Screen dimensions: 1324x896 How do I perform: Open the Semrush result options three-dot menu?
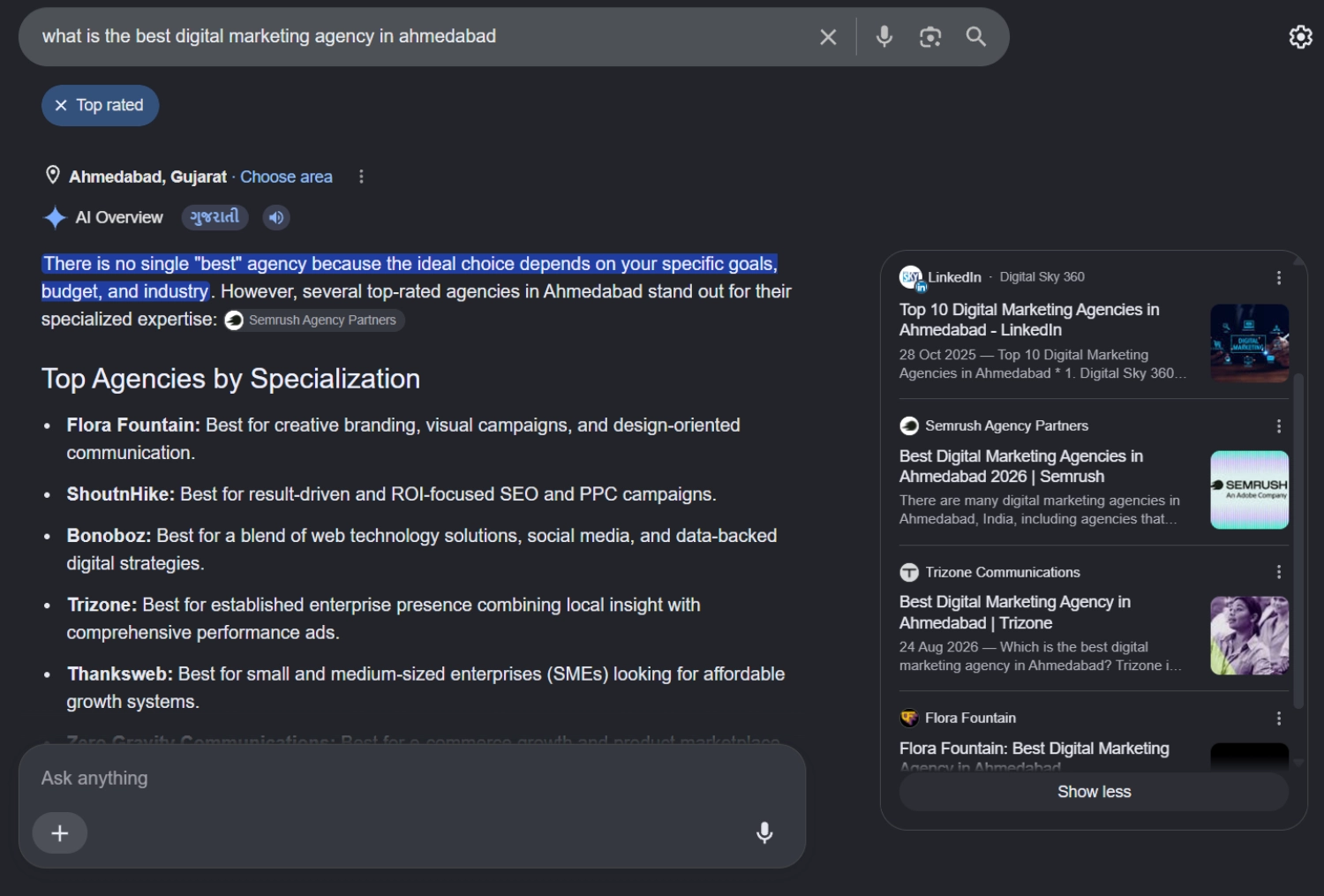1278,426
